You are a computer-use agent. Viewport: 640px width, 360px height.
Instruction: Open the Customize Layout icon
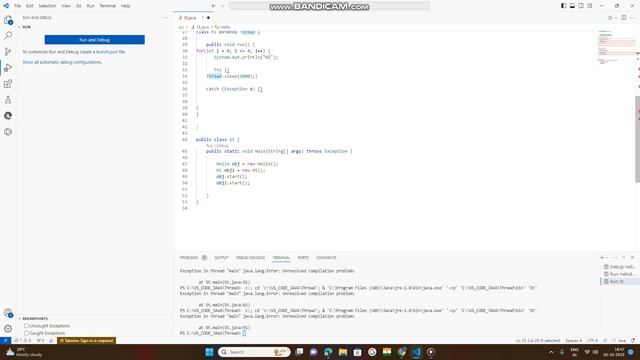pos(590,6)
